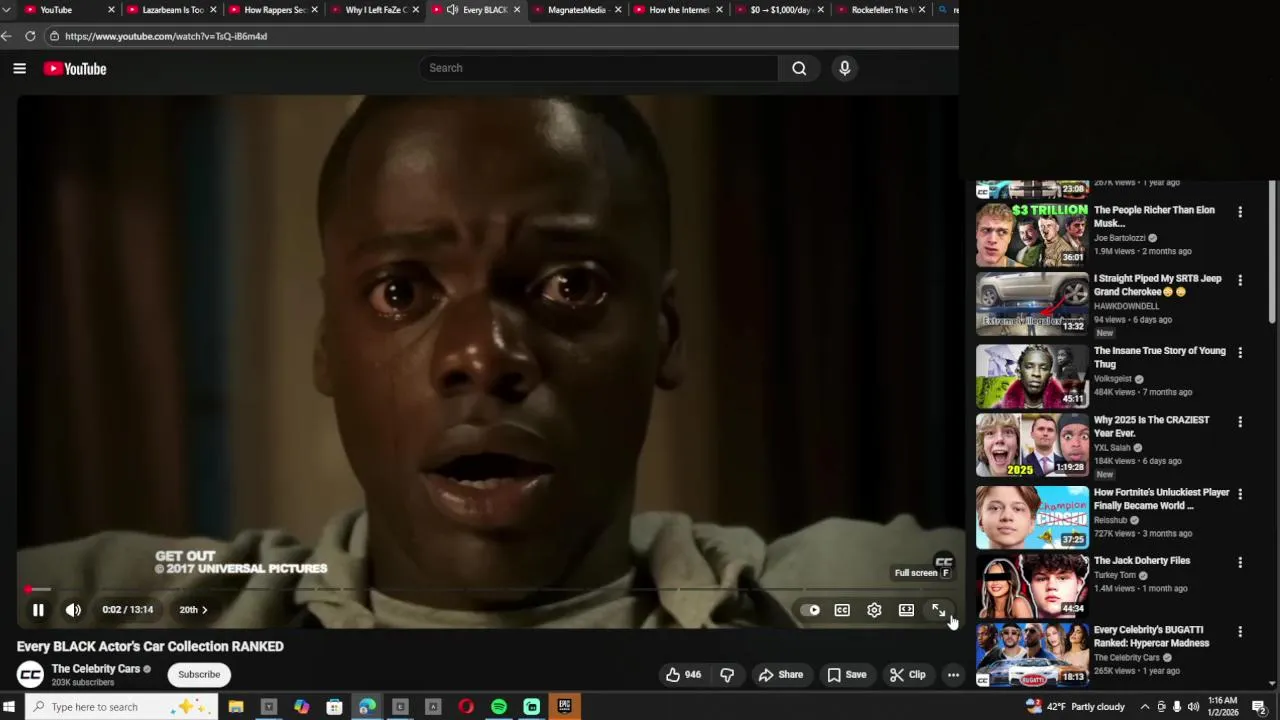Reload the page with the refresh icon
1280x720 pixels.
pos(30,36)
